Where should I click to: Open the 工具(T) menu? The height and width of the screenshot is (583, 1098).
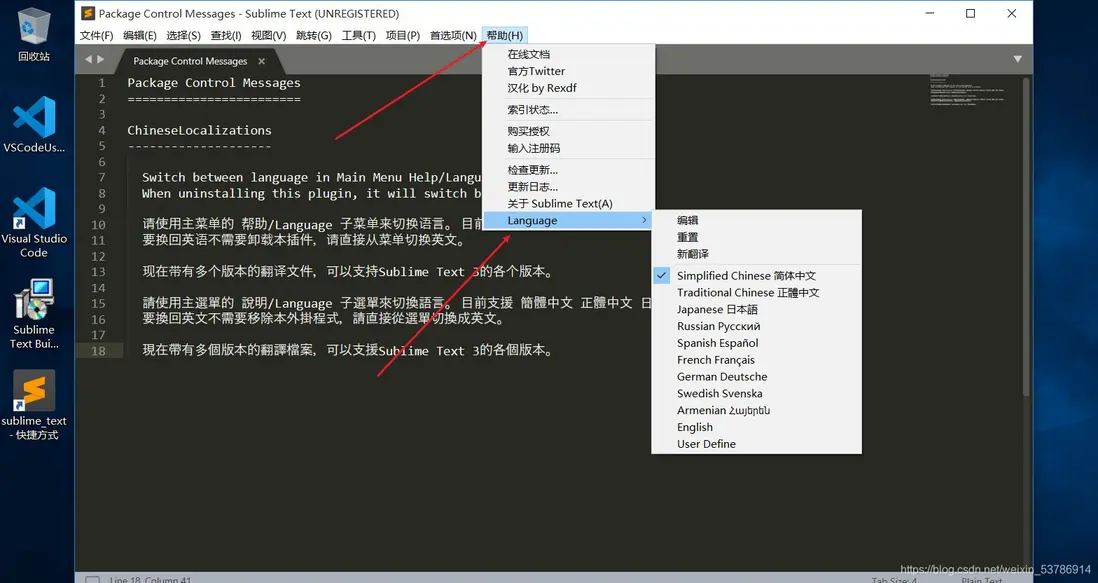pyautogui.click(x=359, y=35)
